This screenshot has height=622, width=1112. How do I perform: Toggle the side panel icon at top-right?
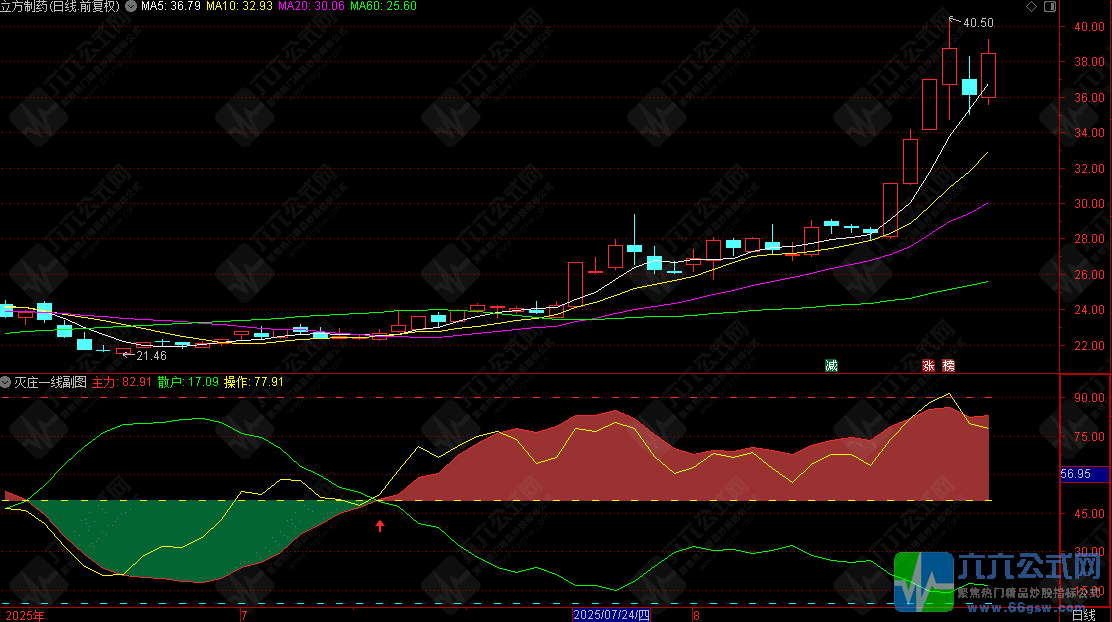coord(1050,6)
